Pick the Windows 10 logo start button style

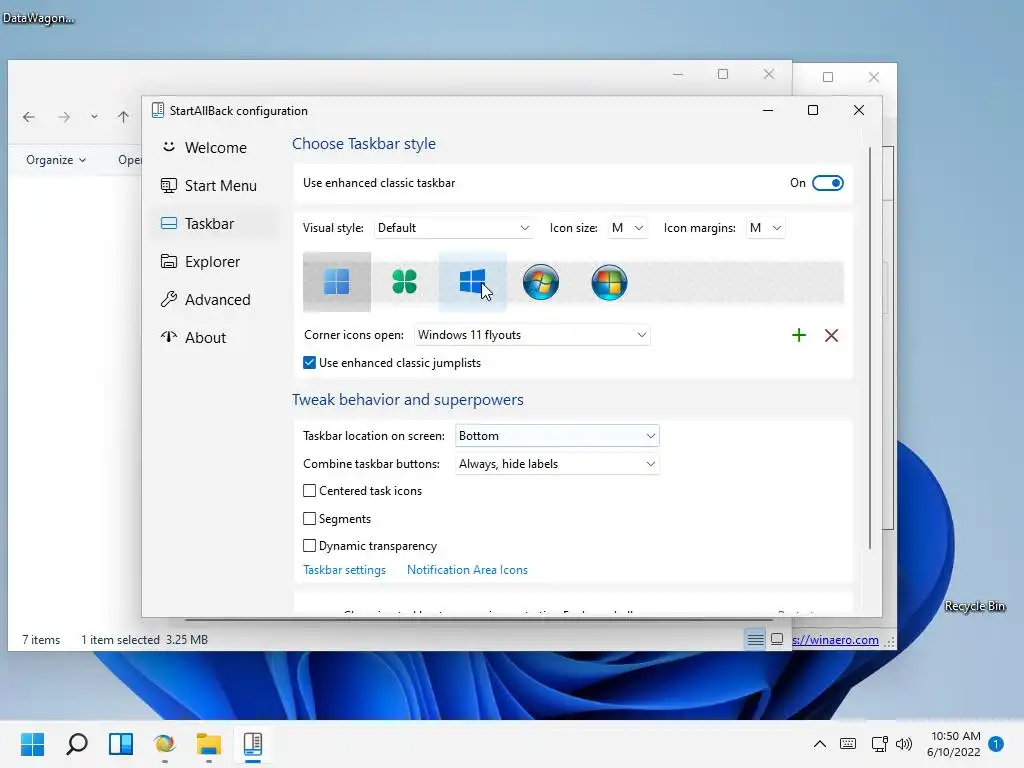pos(472,282)
